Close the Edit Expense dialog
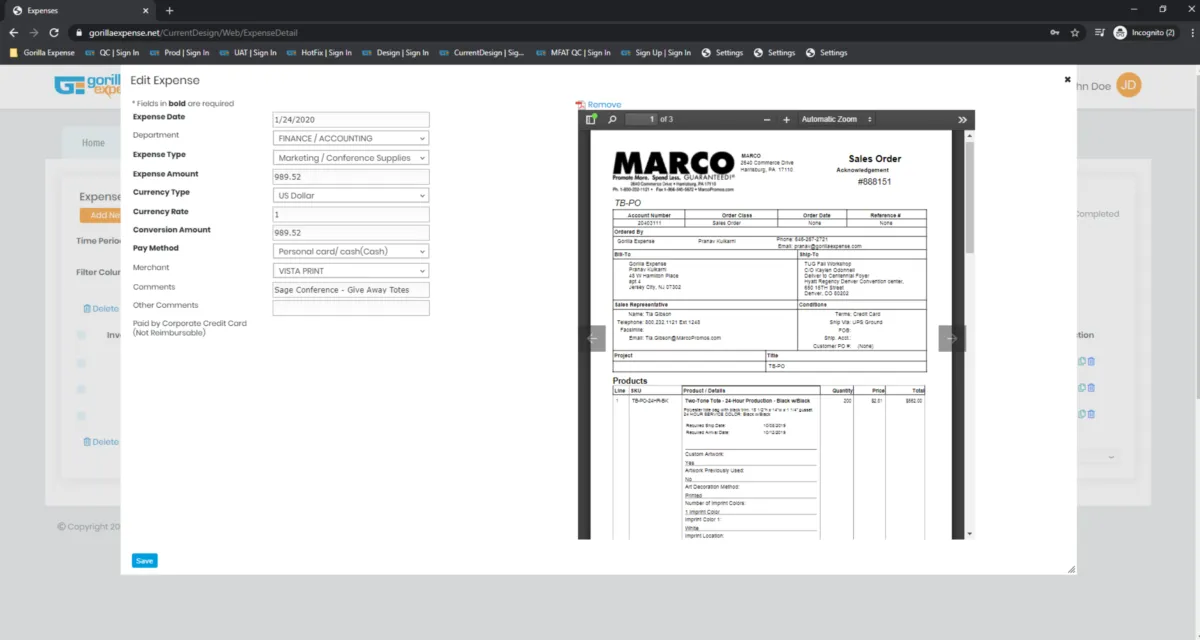The width and height of the screenshot is (1200, 640). click(1067, 80)
